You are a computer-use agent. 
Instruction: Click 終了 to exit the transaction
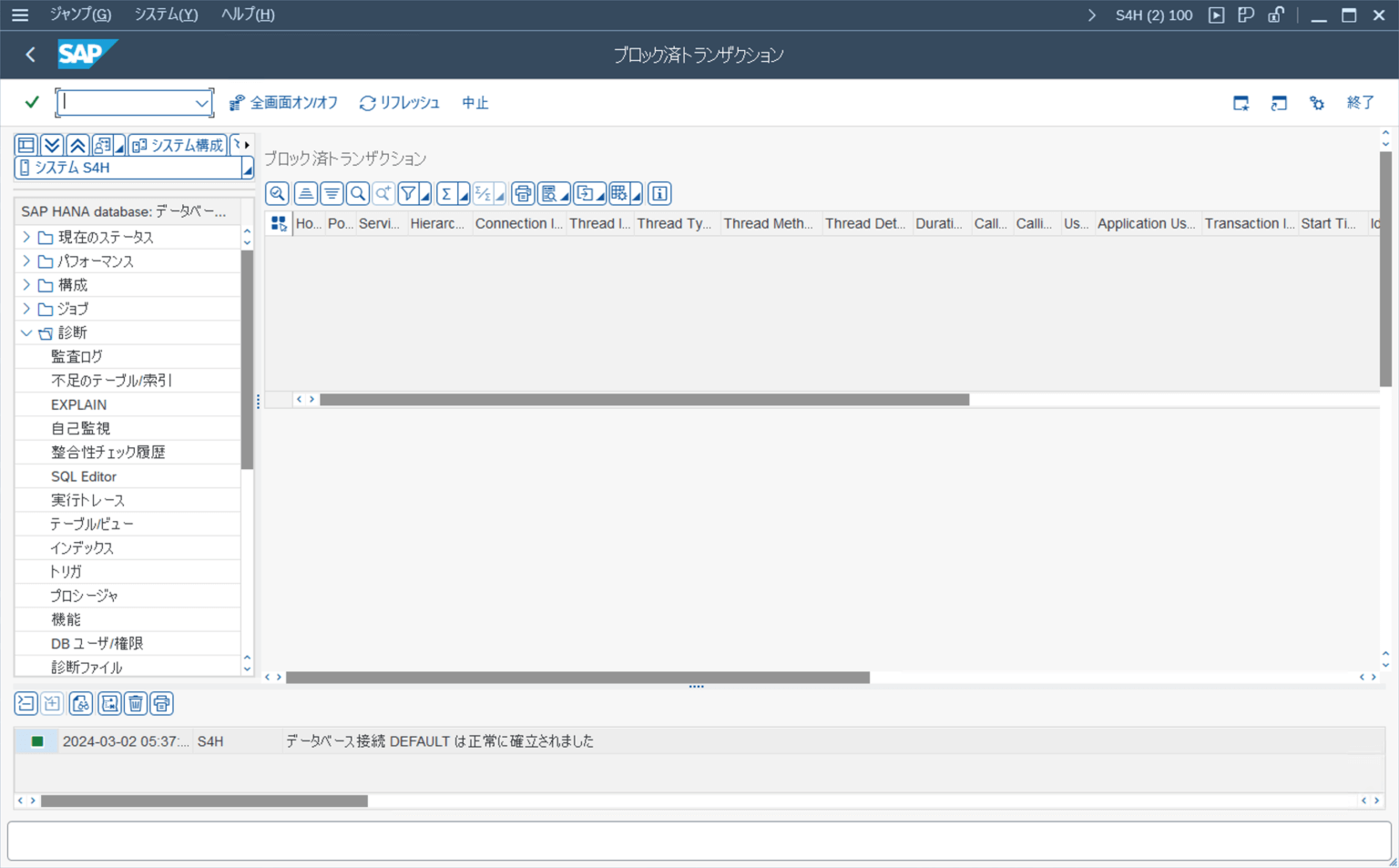(1360, 102)
